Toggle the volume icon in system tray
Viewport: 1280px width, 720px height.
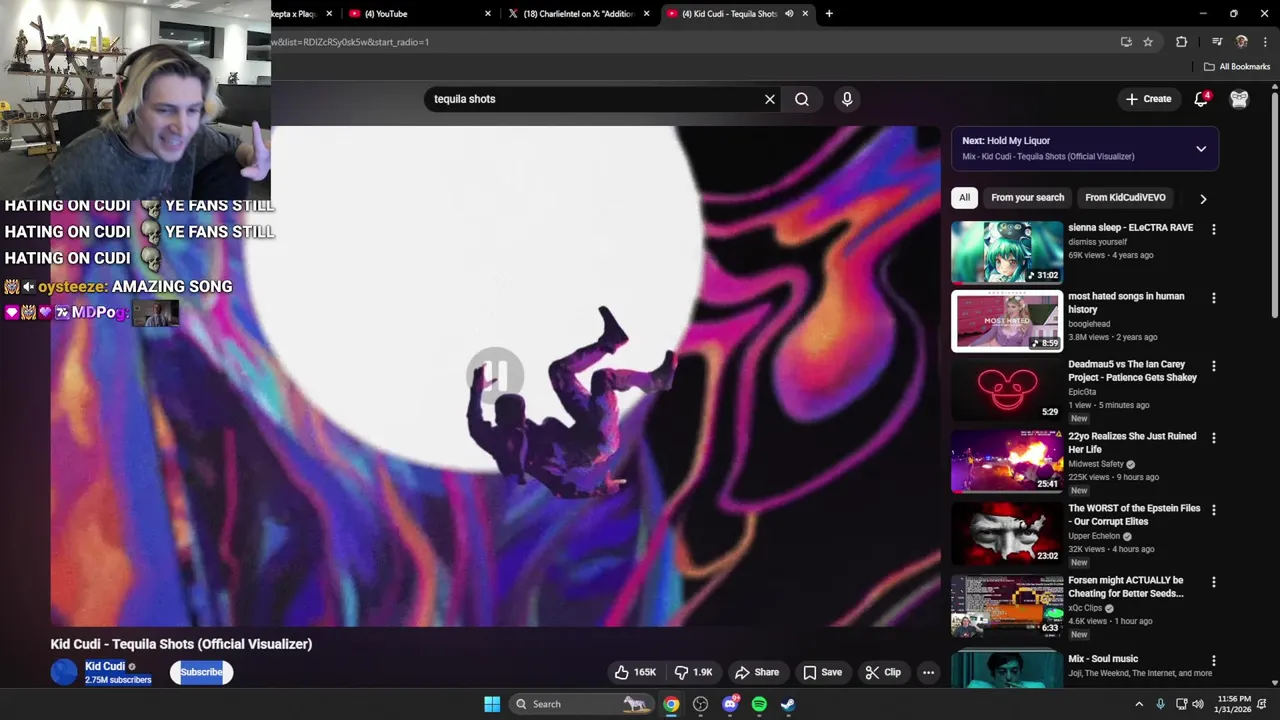(x=1198, y=704)
